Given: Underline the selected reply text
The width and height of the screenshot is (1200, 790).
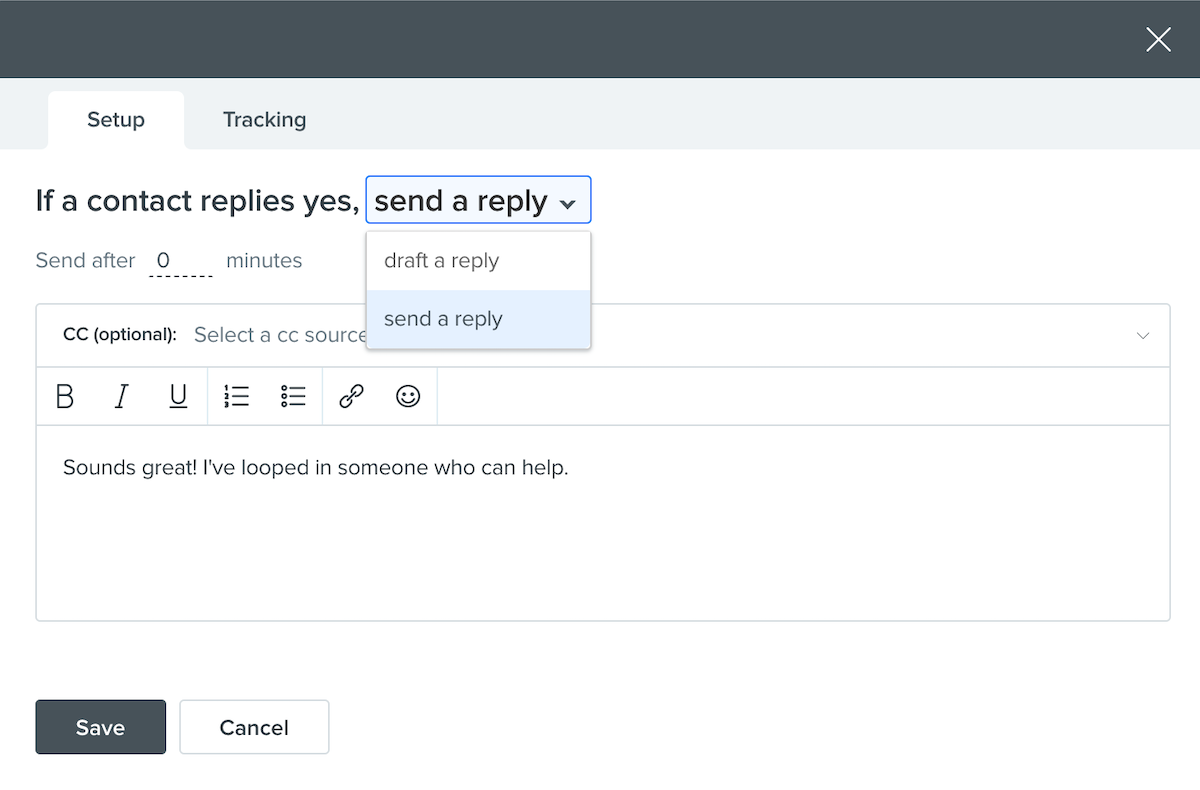Looking at the screenshot, I should tap(178, 397).
